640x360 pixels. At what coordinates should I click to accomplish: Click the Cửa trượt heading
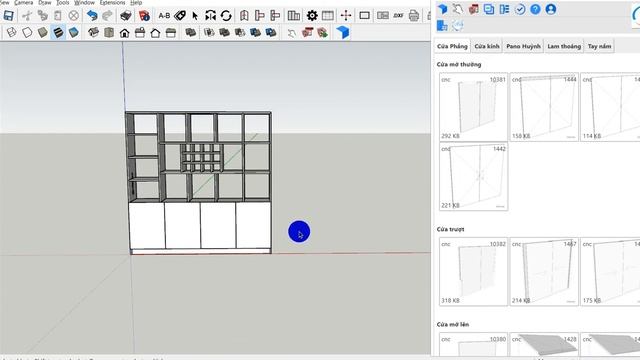450,229
